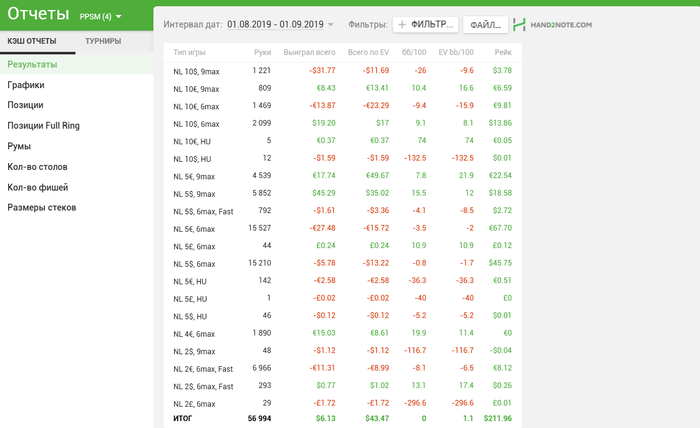Screen dimensions: 700x428
Task: Click the $45.29 winnings cell
Action: pos(324,193)
